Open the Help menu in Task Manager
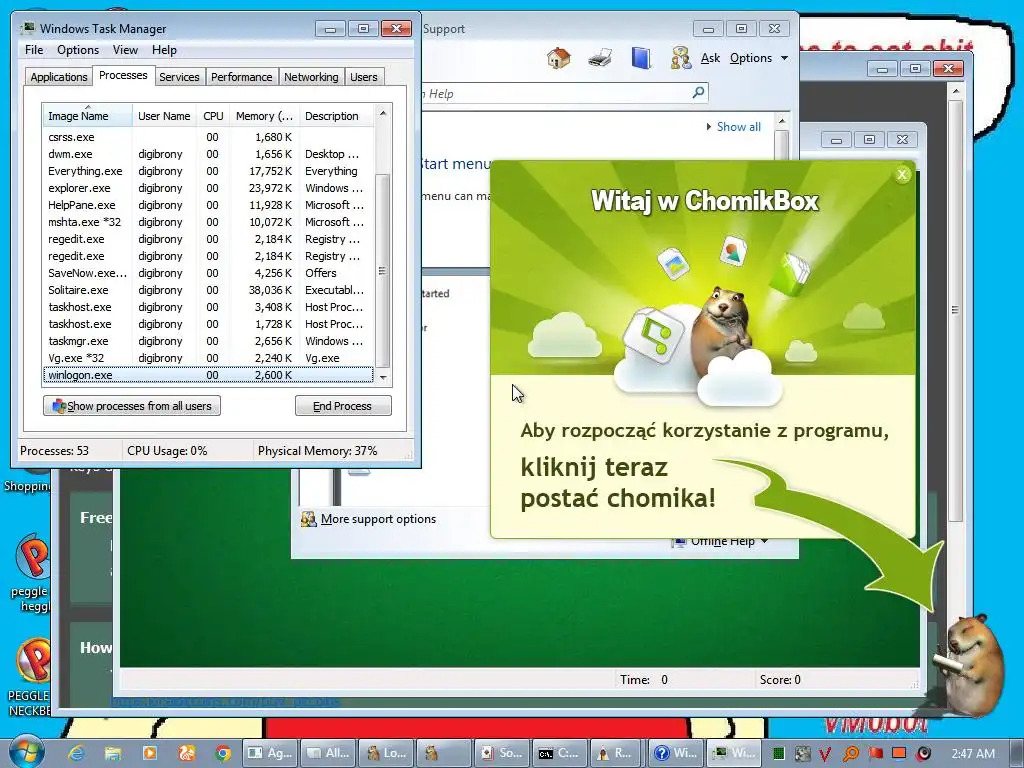 pos(164,50)
